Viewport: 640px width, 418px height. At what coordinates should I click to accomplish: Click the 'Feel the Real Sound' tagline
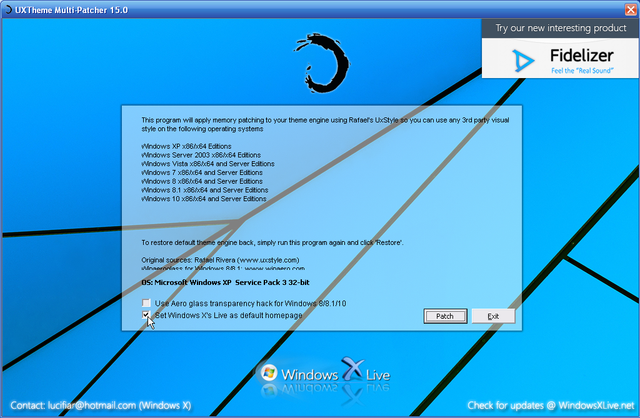(582, 71)
